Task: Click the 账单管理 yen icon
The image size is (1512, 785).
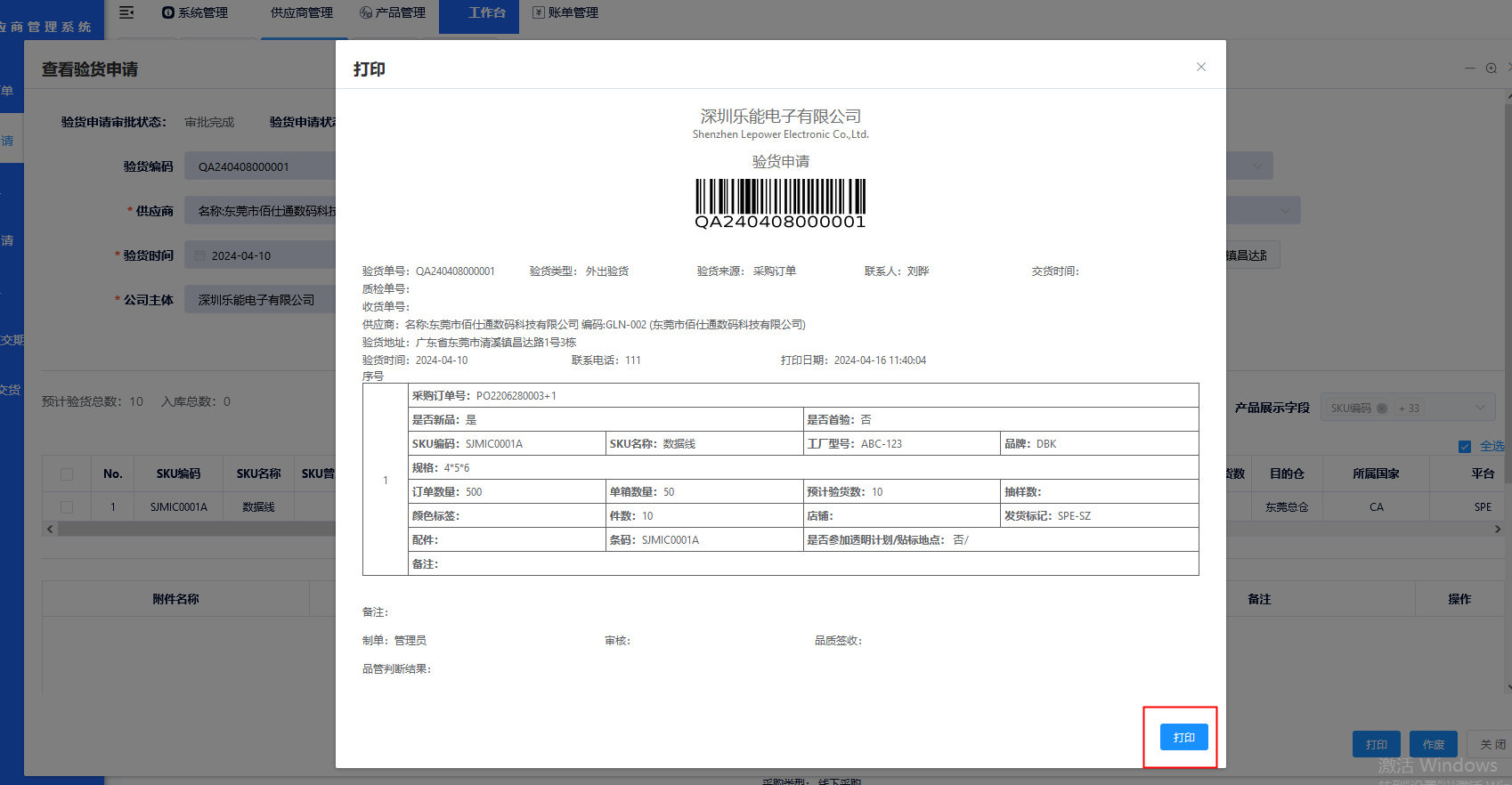Action: [538, 12]
